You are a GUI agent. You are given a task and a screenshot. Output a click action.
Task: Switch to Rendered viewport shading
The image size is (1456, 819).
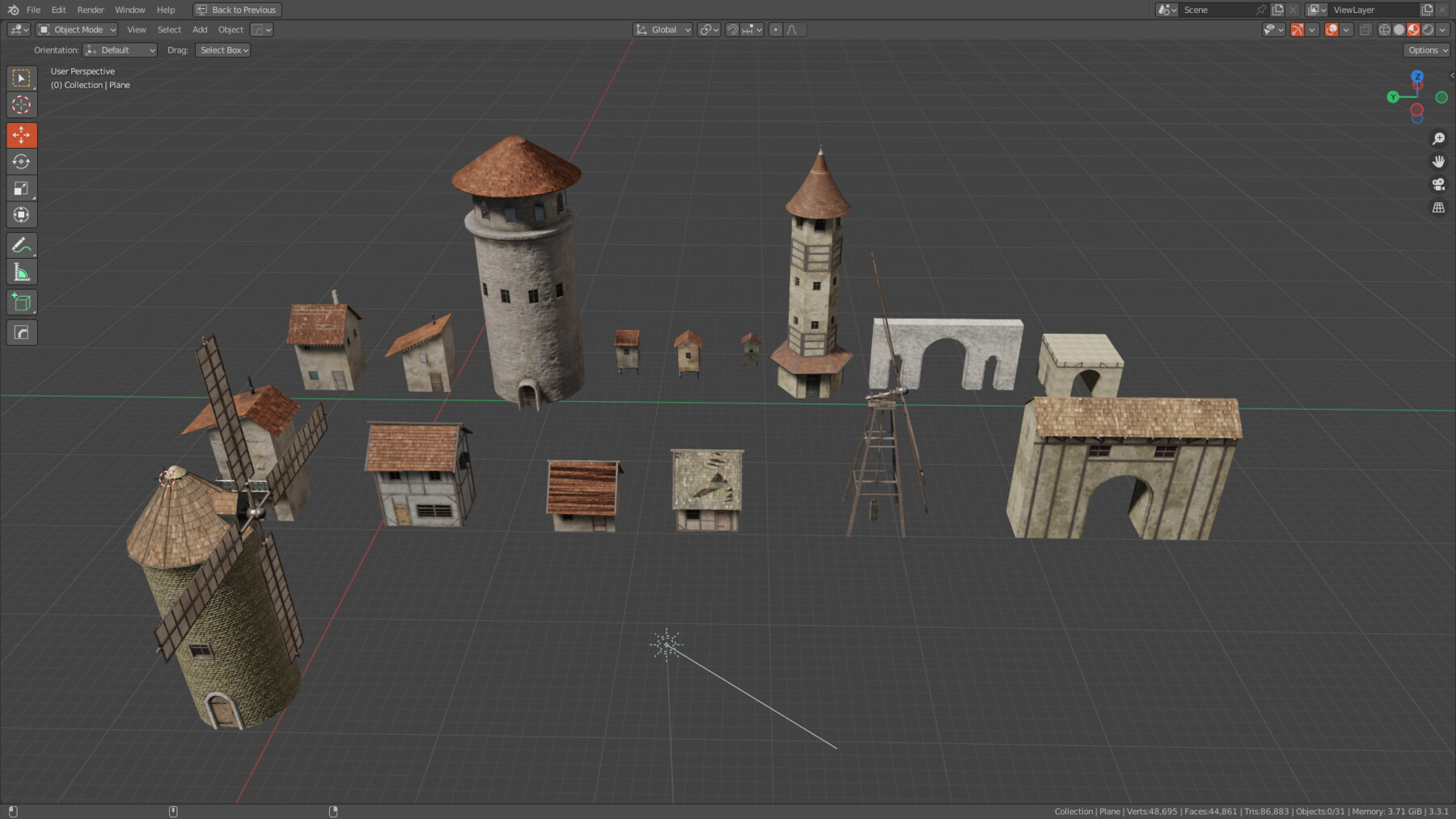(1428, 29)
